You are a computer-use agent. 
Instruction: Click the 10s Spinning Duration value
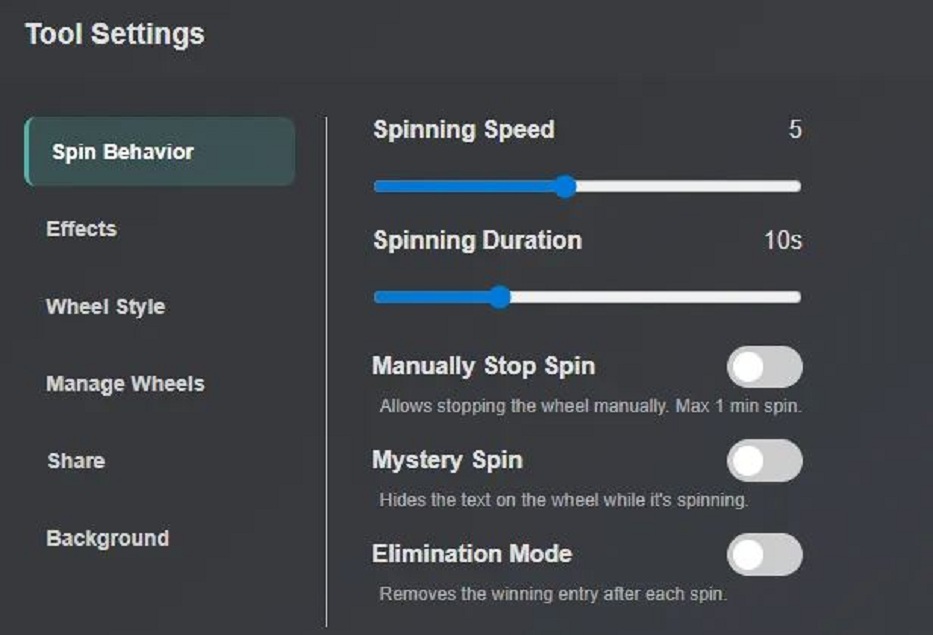coord(783,241)
